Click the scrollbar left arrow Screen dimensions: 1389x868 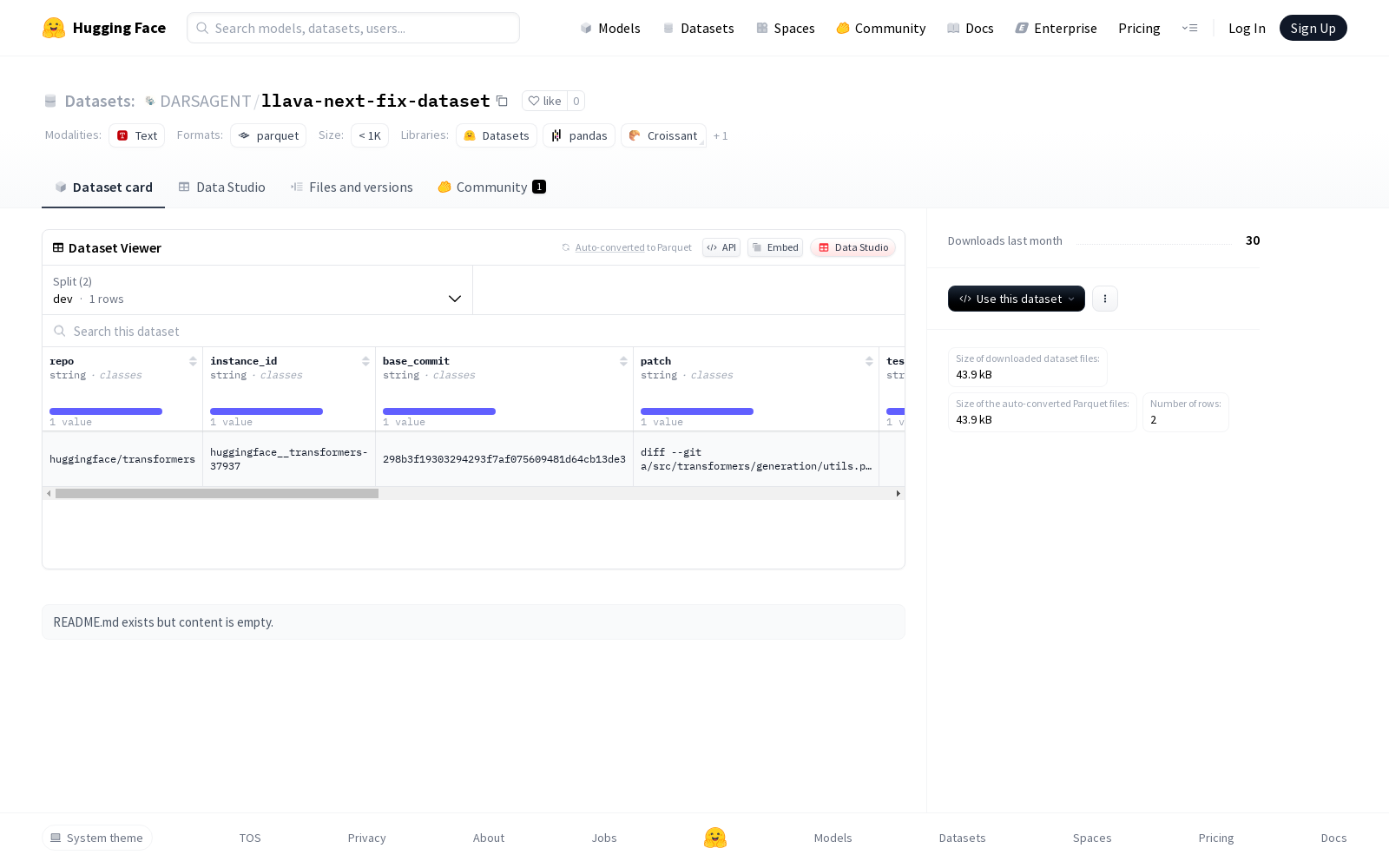[49, 493]
